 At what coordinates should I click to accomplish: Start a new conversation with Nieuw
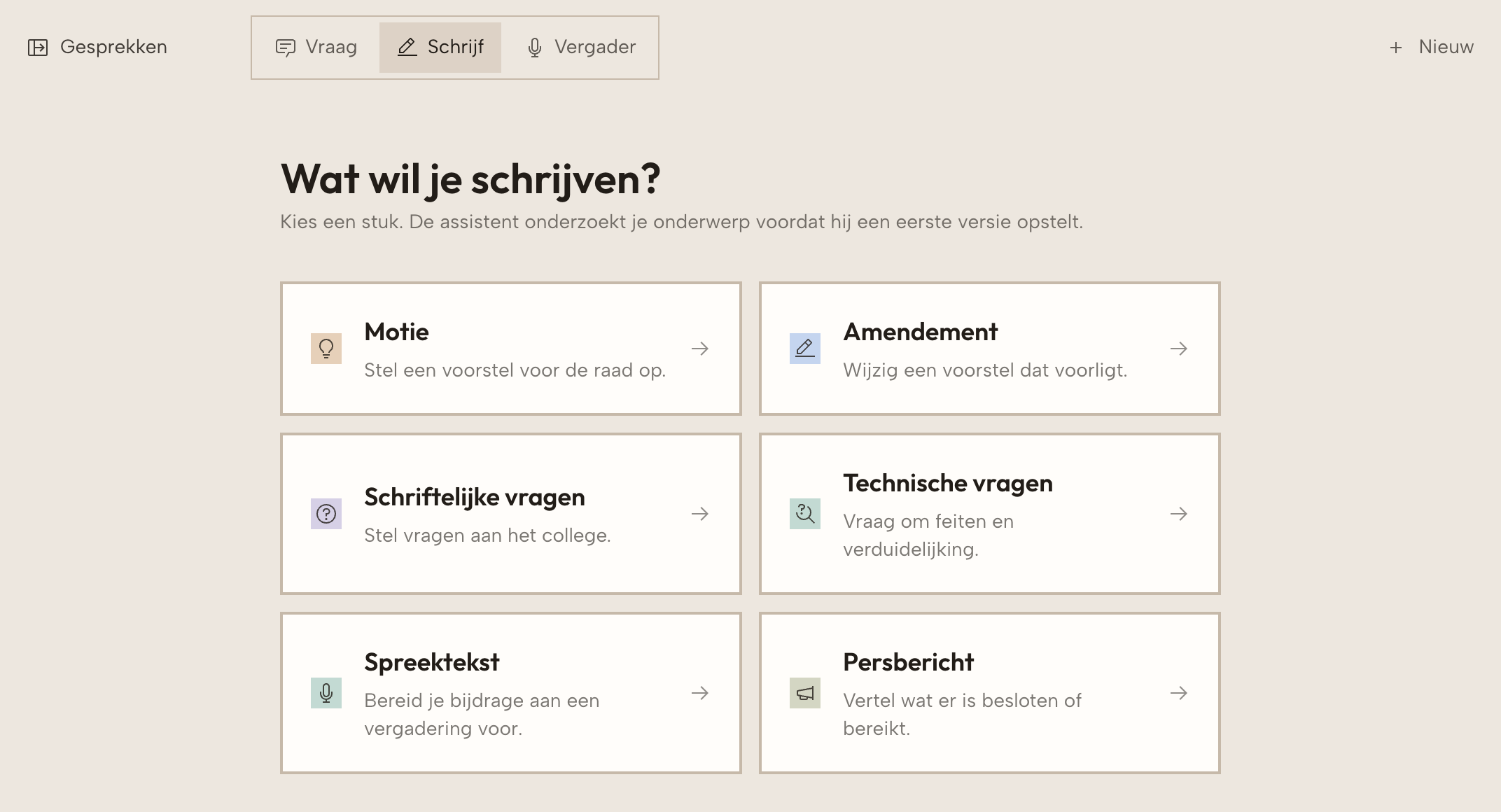point(1432,48)
